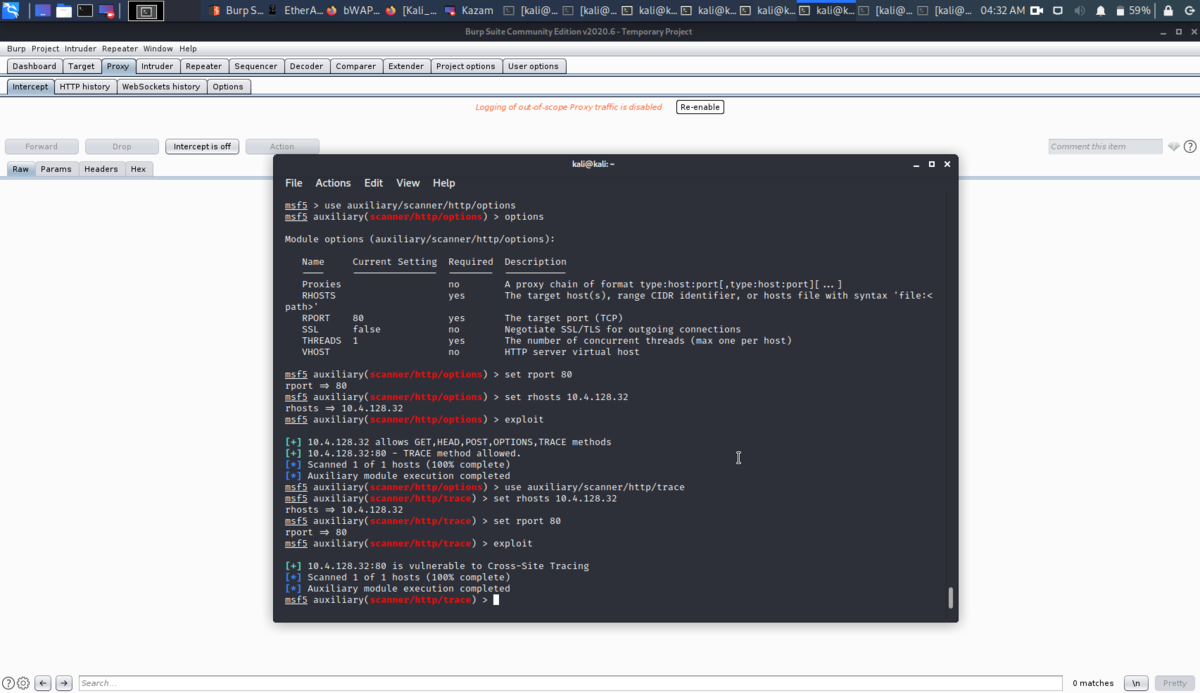The width and height of the screenshot is (1200, 693).
Task: Open the Actions menu in the terminal
Action: (x=333, y=183)
